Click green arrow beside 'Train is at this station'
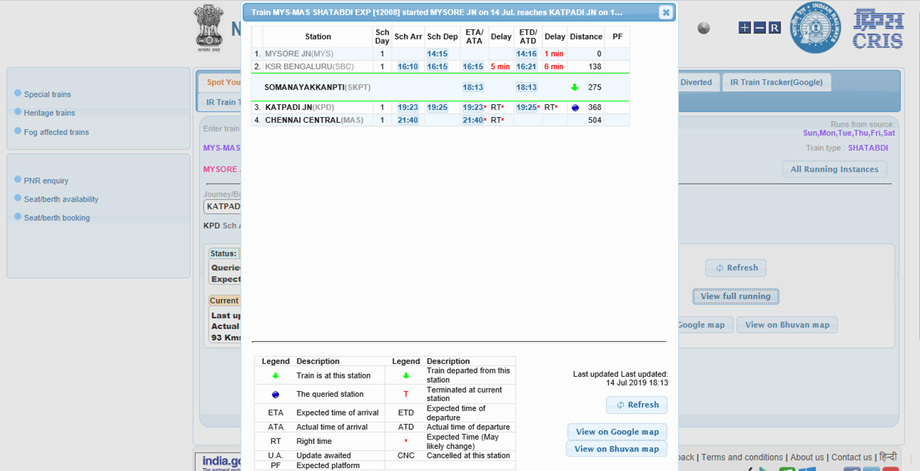Screen dimensions: 920x471 [x=275, y=375]
